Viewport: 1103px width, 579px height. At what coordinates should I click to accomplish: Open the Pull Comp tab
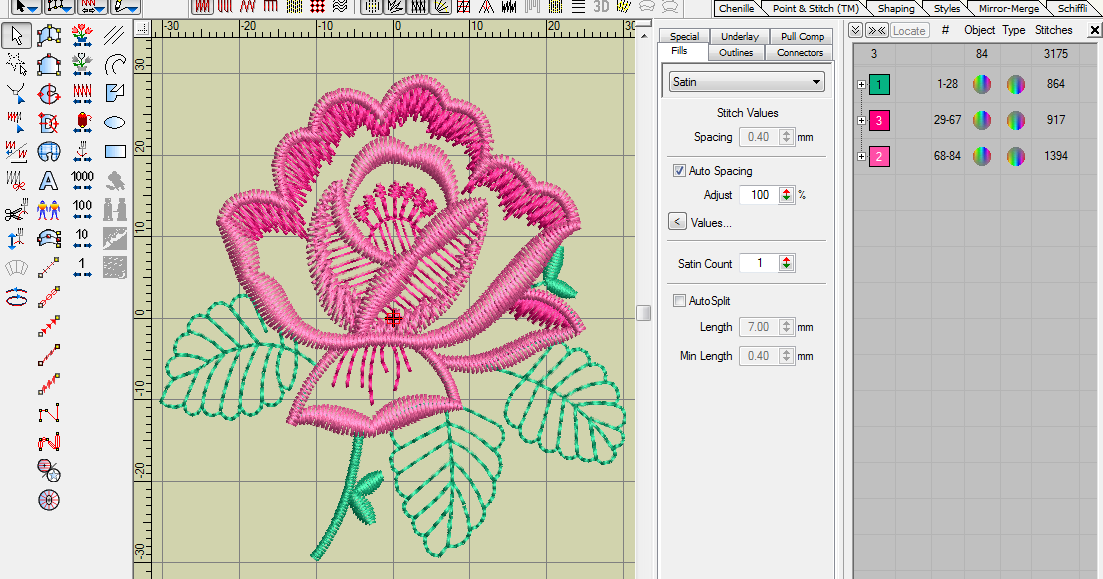pyautogui.click(x=802, y=37)
